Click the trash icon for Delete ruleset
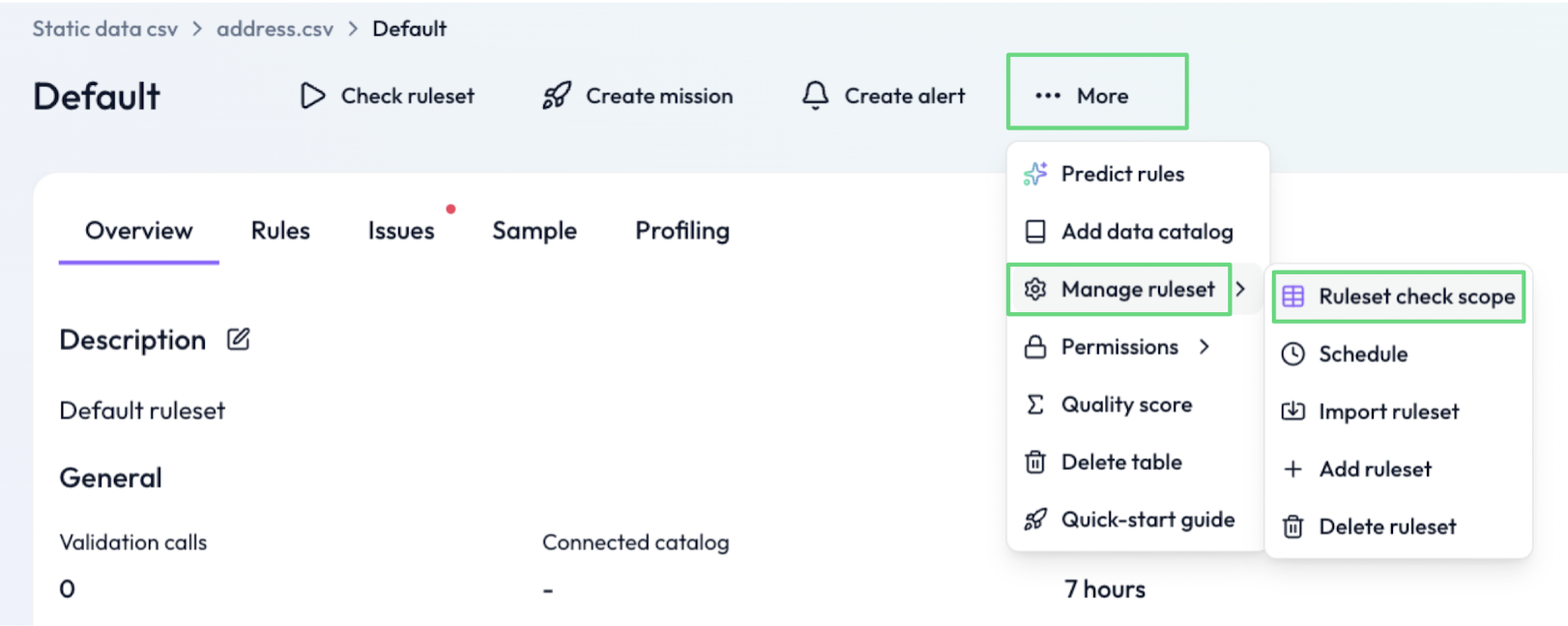 [x=1292, y=526]
